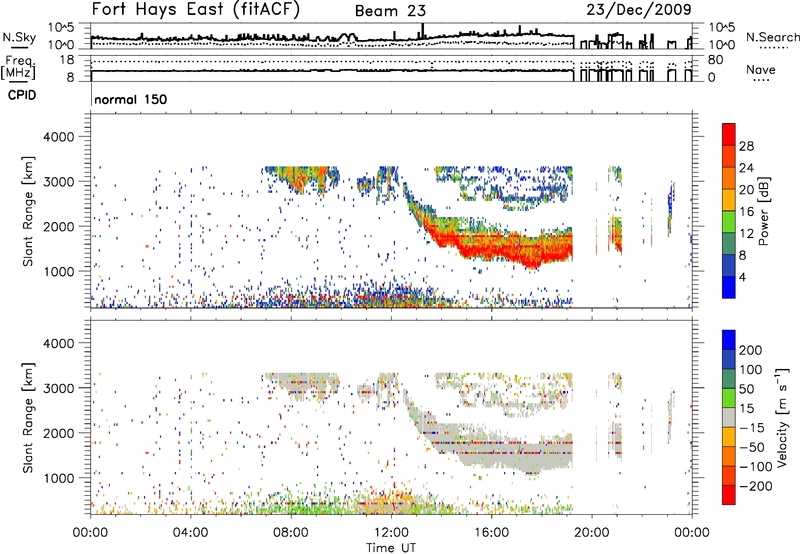The image size is (800, 554).
Task: Click the 'Power [dB]' color bar label
Action: pos(763,211)
